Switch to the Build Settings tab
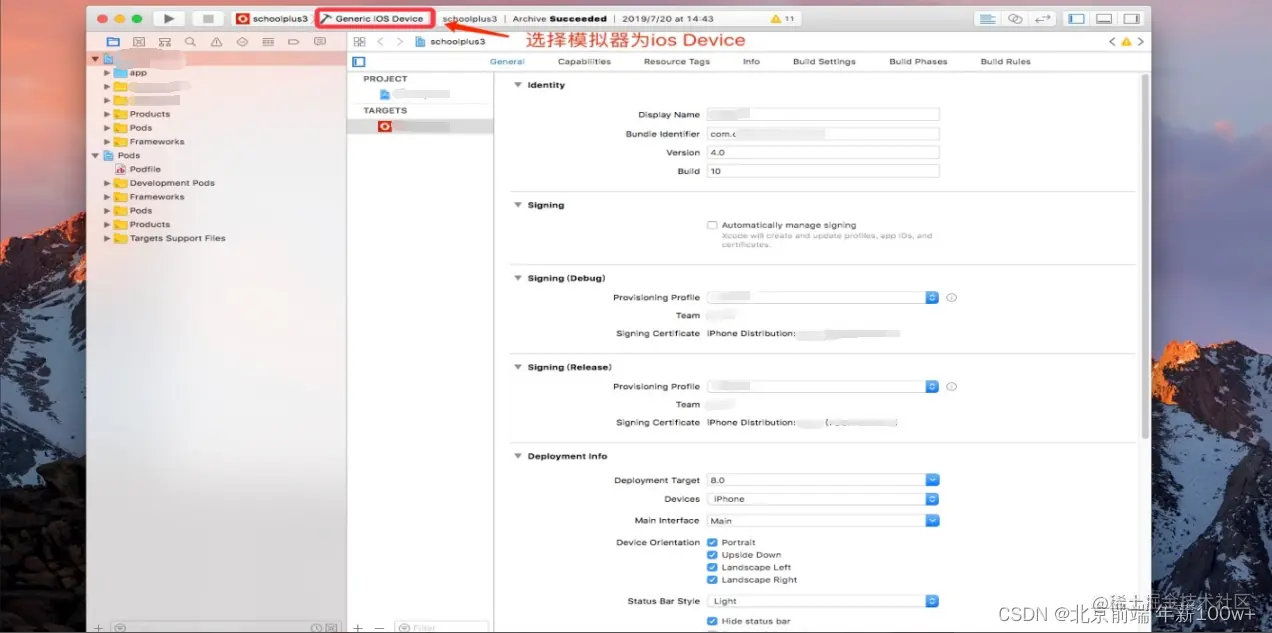Viewport: 1272px width, 633px height. (x=824, y=62)
